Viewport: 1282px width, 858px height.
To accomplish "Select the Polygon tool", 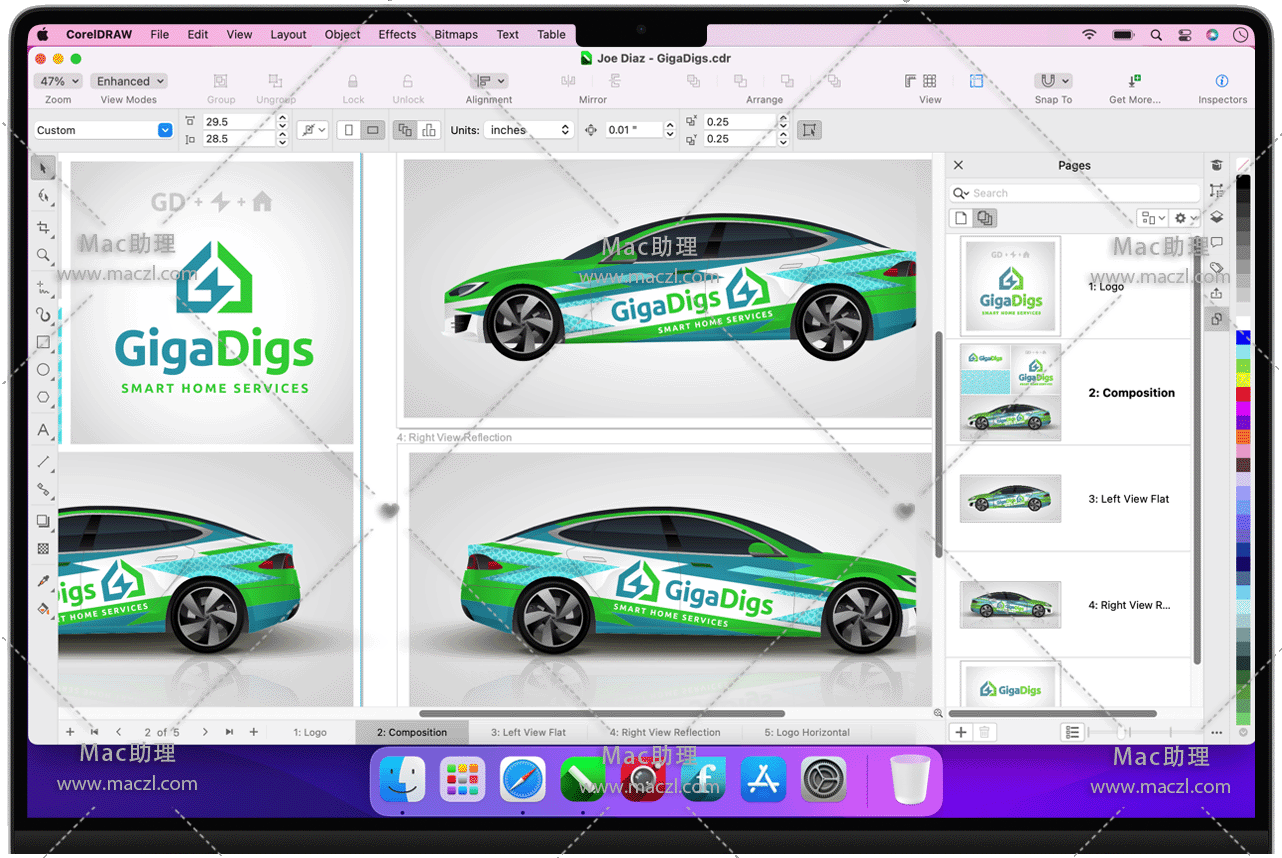I will (x=43, y=397).
